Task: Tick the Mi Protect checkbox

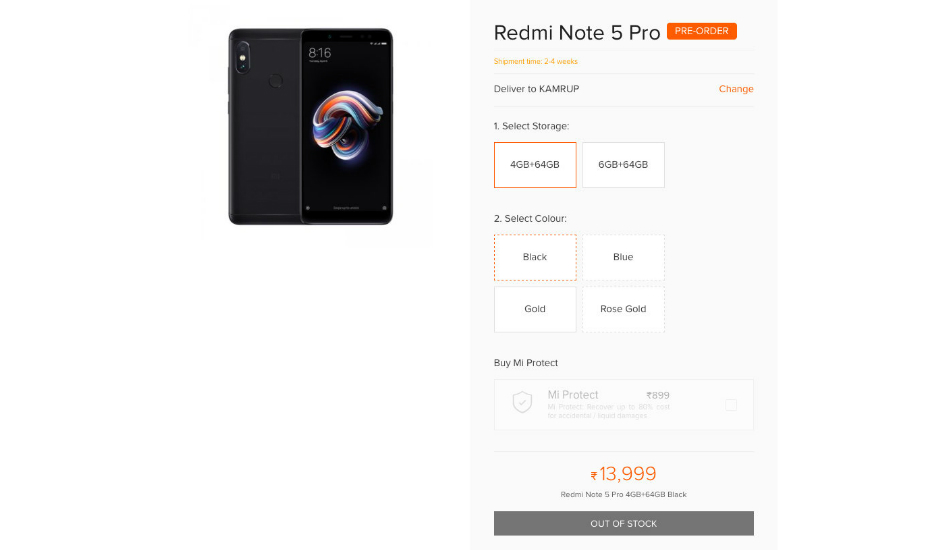Action: pos(731,405)
